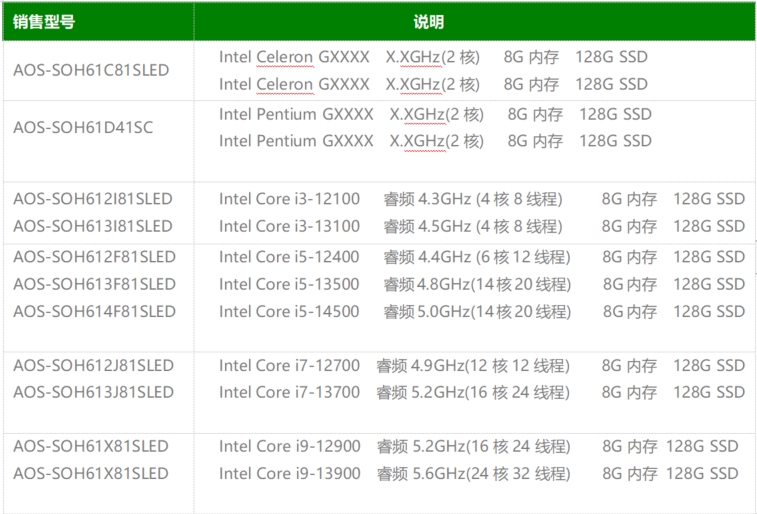Select the AOS-SOH612F81SLED model entry
757x514 pixels.
[94, 257]
